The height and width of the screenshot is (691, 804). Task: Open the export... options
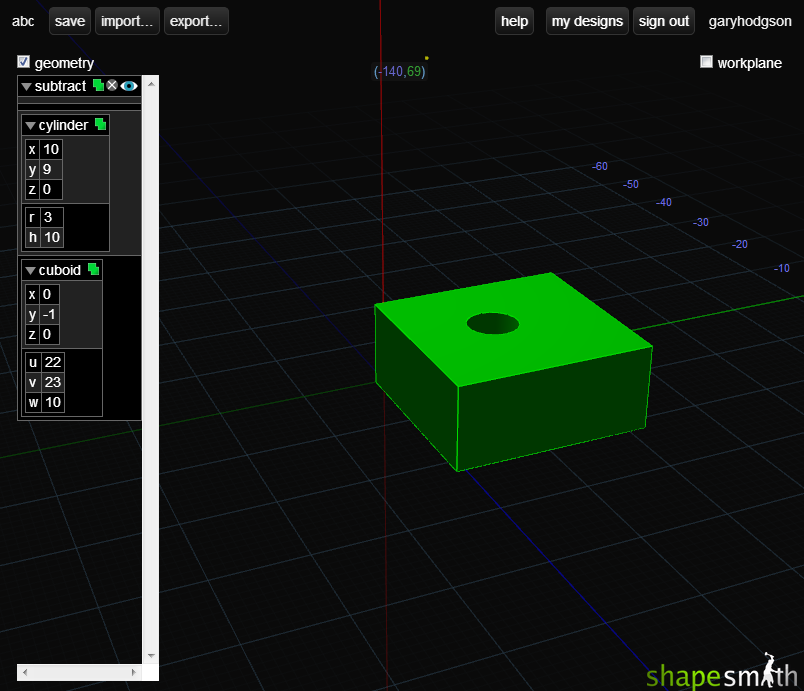(x=196, y=21)
